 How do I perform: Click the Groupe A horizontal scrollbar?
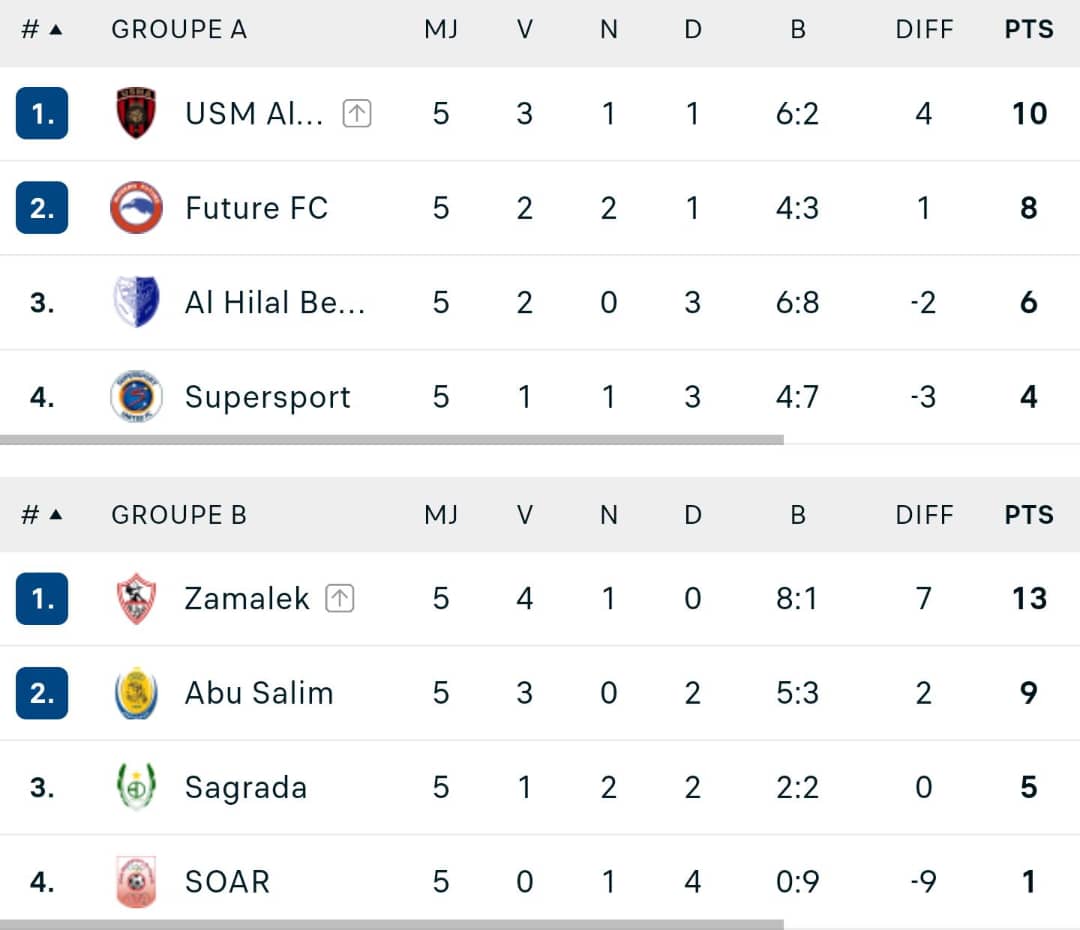[x=392, y=439]
